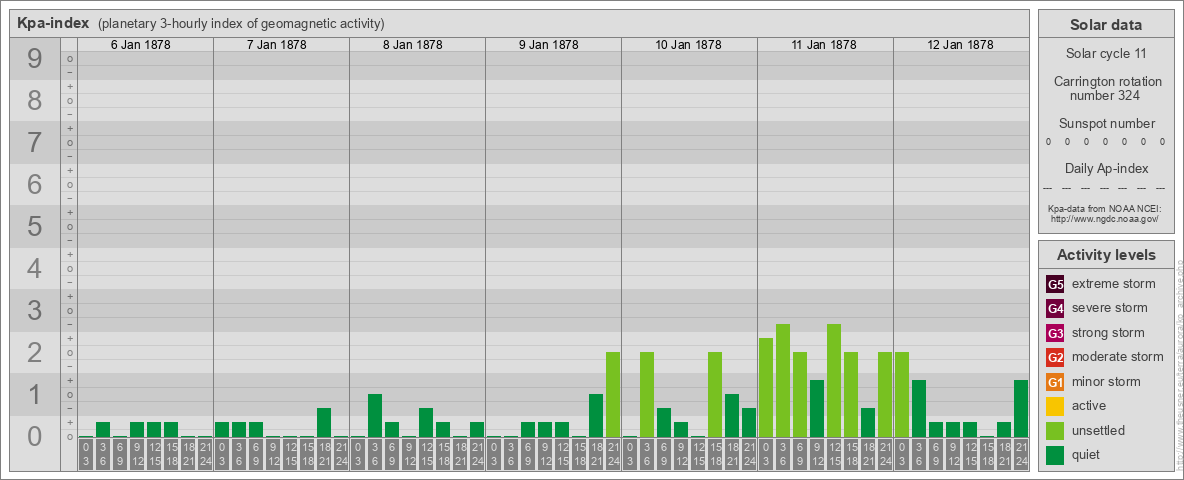Click the 7 Jan 18-21h dark green bar
This screenshot has height=480, width=1184.
324,423
